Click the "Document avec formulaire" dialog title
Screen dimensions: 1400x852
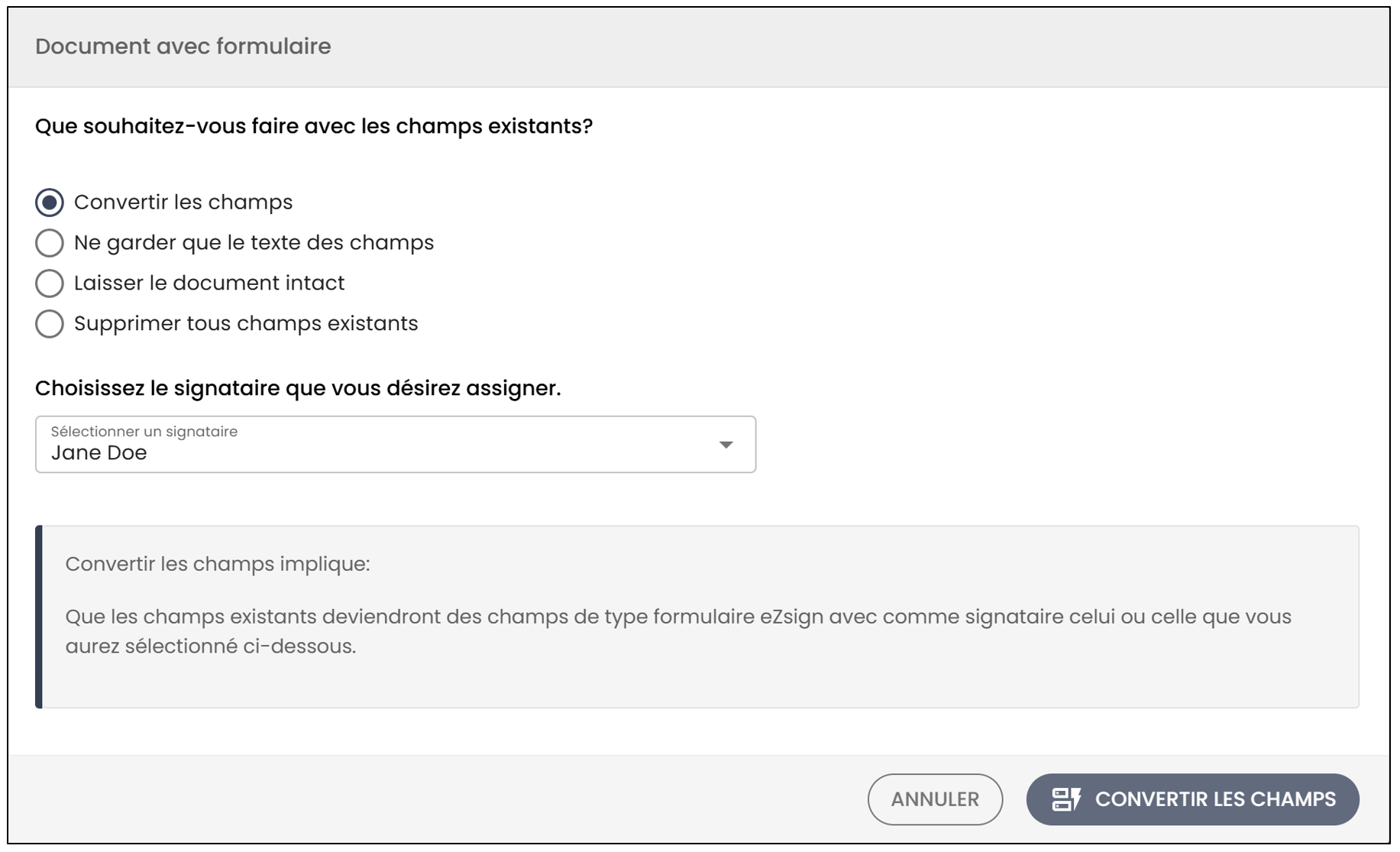(x=183, y=47)
